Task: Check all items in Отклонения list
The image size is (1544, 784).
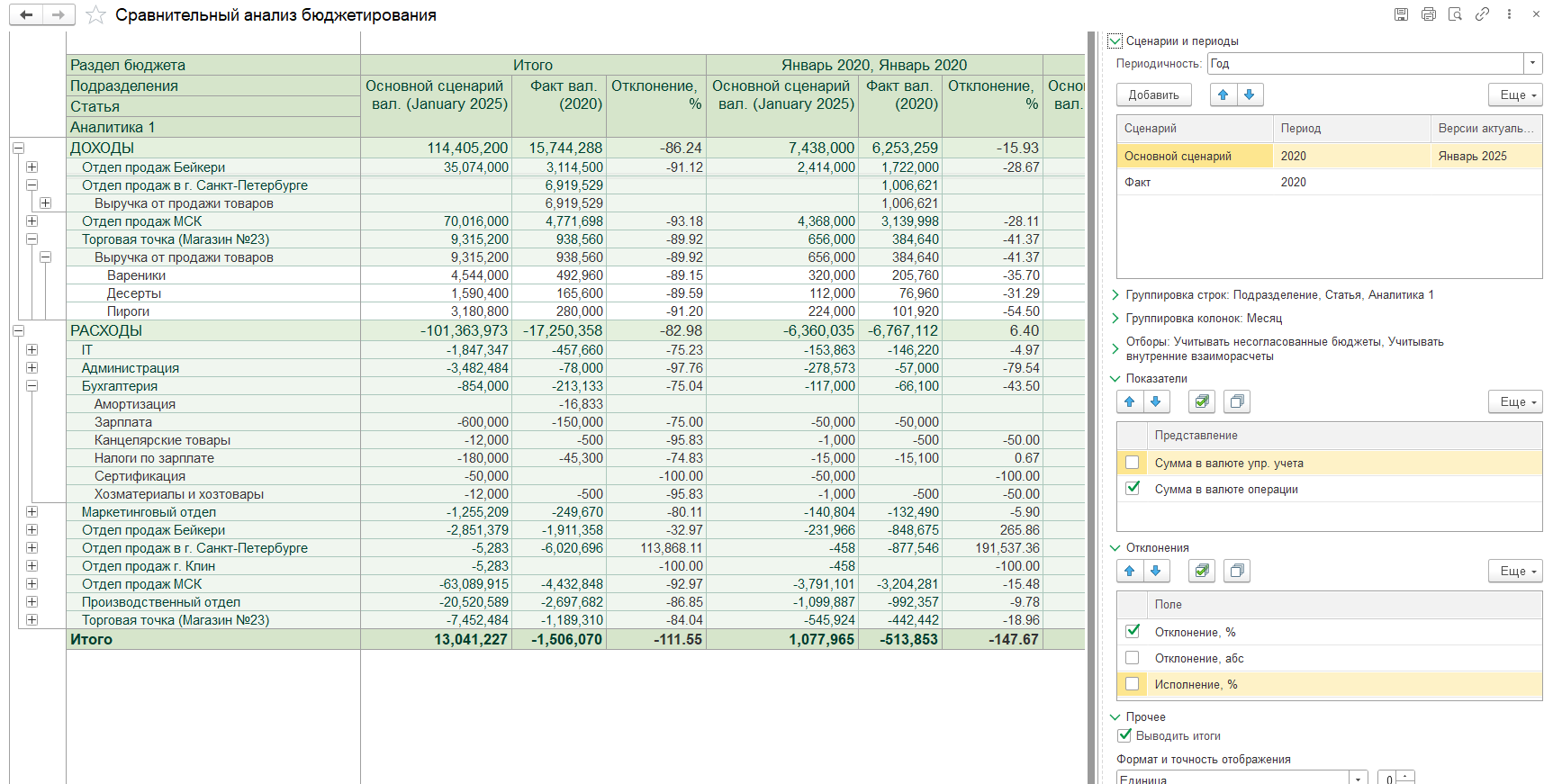Action: [x=1202, y=571]
